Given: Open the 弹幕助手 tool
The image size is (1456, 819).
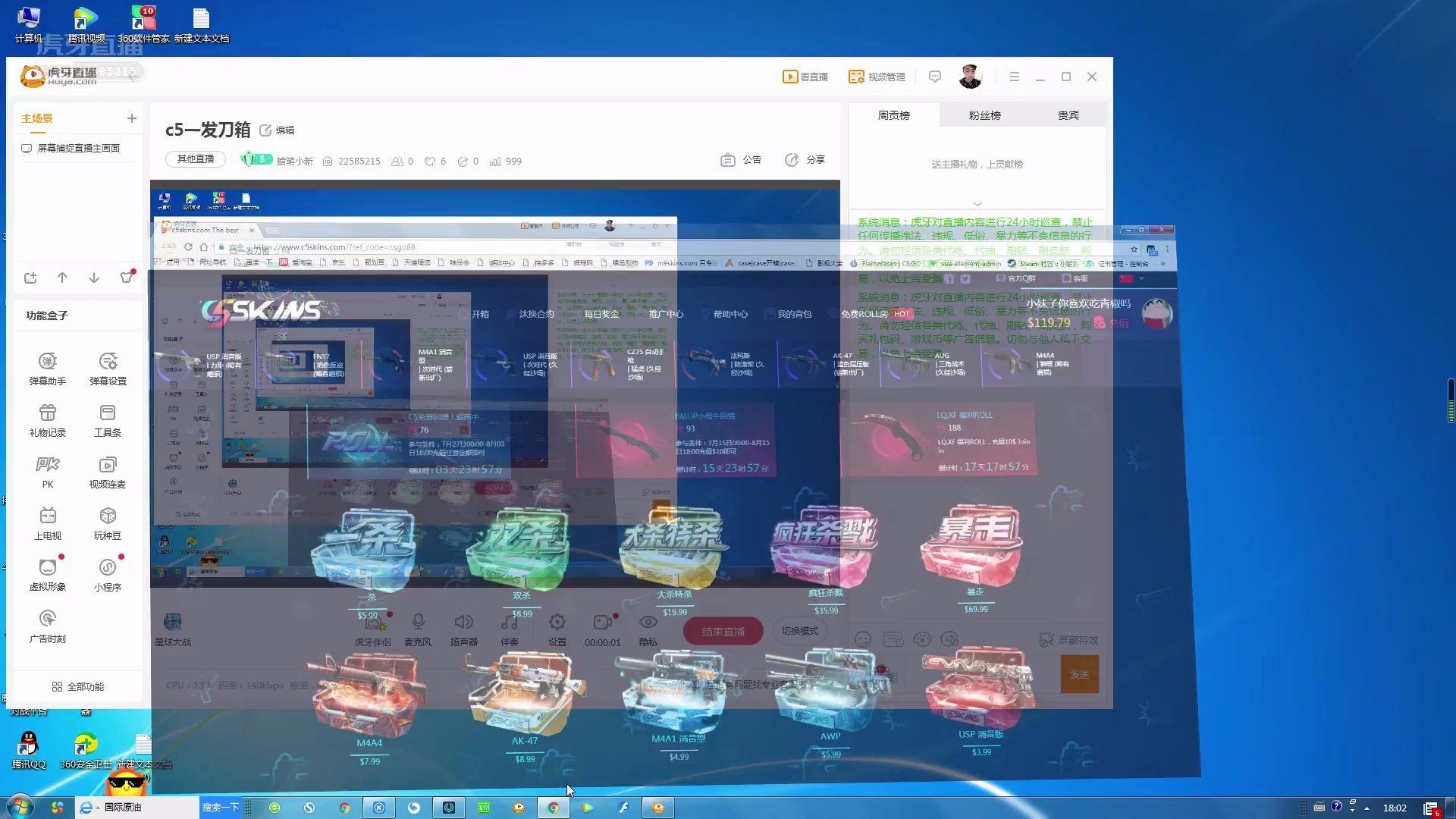Looking at the screenshot, I should click(x=48, y=362).
